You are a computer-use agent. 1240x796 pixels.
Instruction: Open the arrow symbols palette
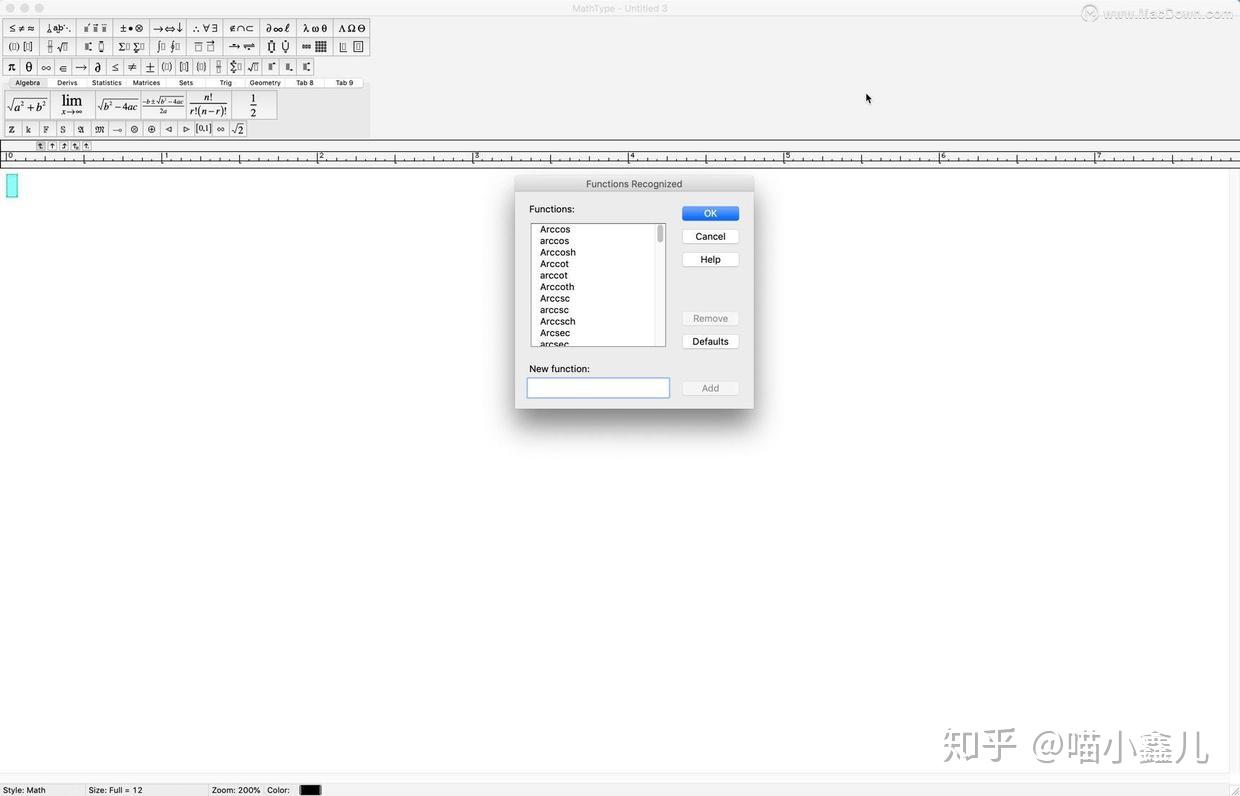pos(167,28)
